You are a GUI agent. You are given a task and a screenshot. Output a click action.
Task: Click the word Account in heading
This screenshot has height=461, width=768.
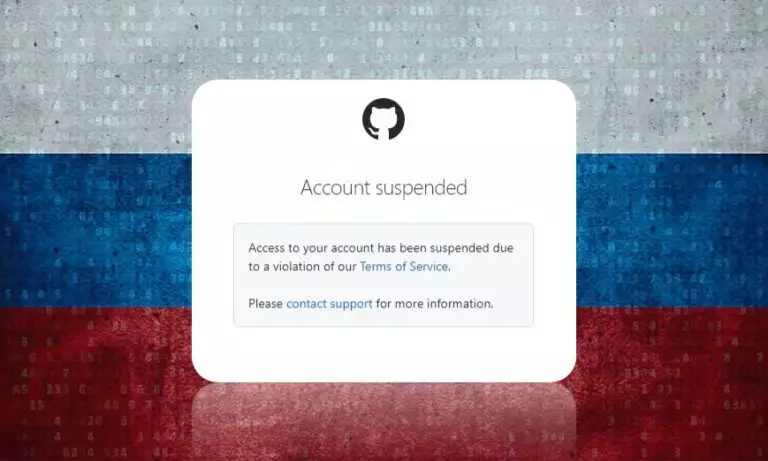point(335,188)
